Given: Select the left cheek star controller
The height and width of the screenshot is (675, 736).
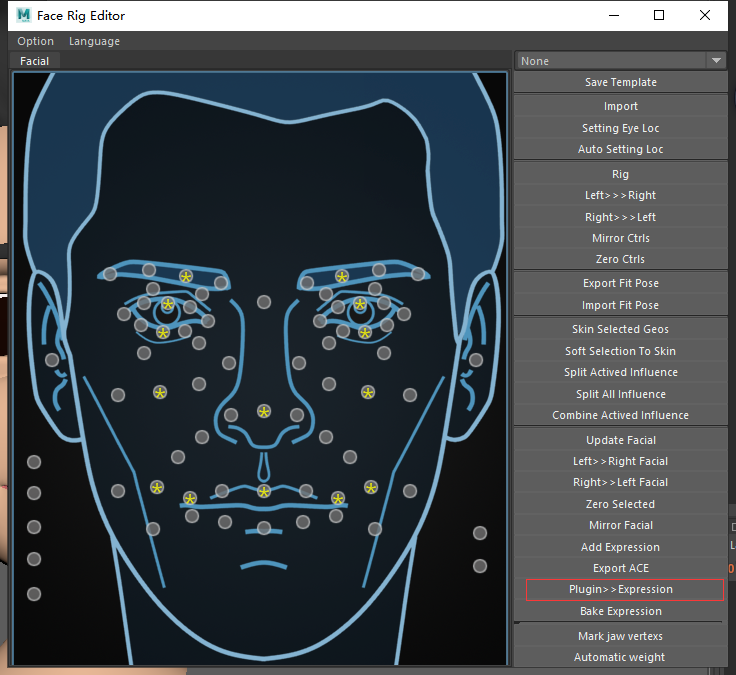Looking at the screenshot, I should coord(160,392).
